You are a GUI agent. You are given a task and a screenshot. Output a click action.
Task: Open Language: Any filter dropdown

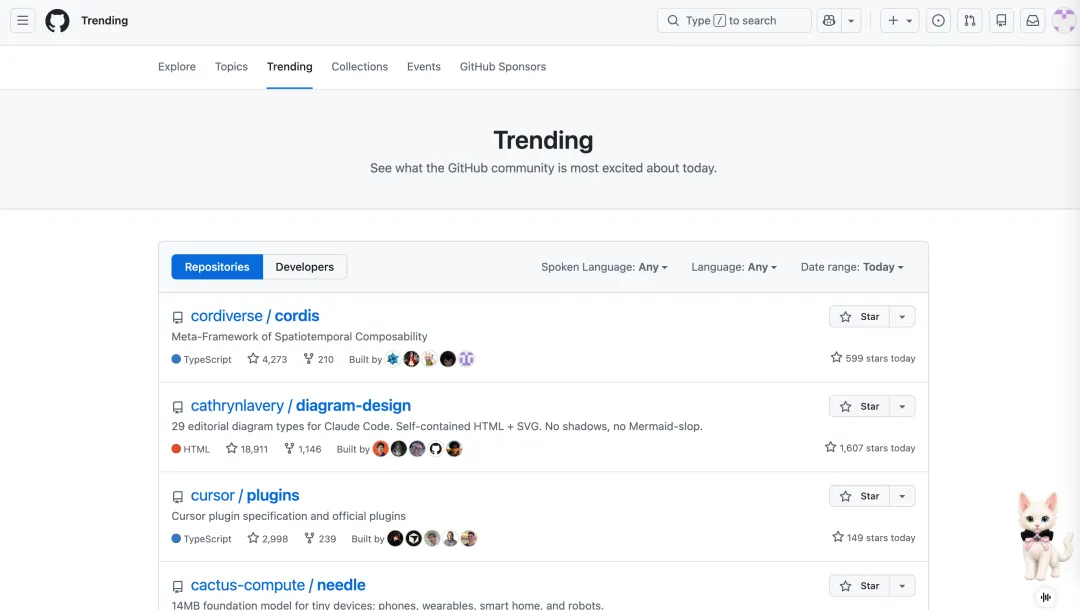tap(734, 267)
